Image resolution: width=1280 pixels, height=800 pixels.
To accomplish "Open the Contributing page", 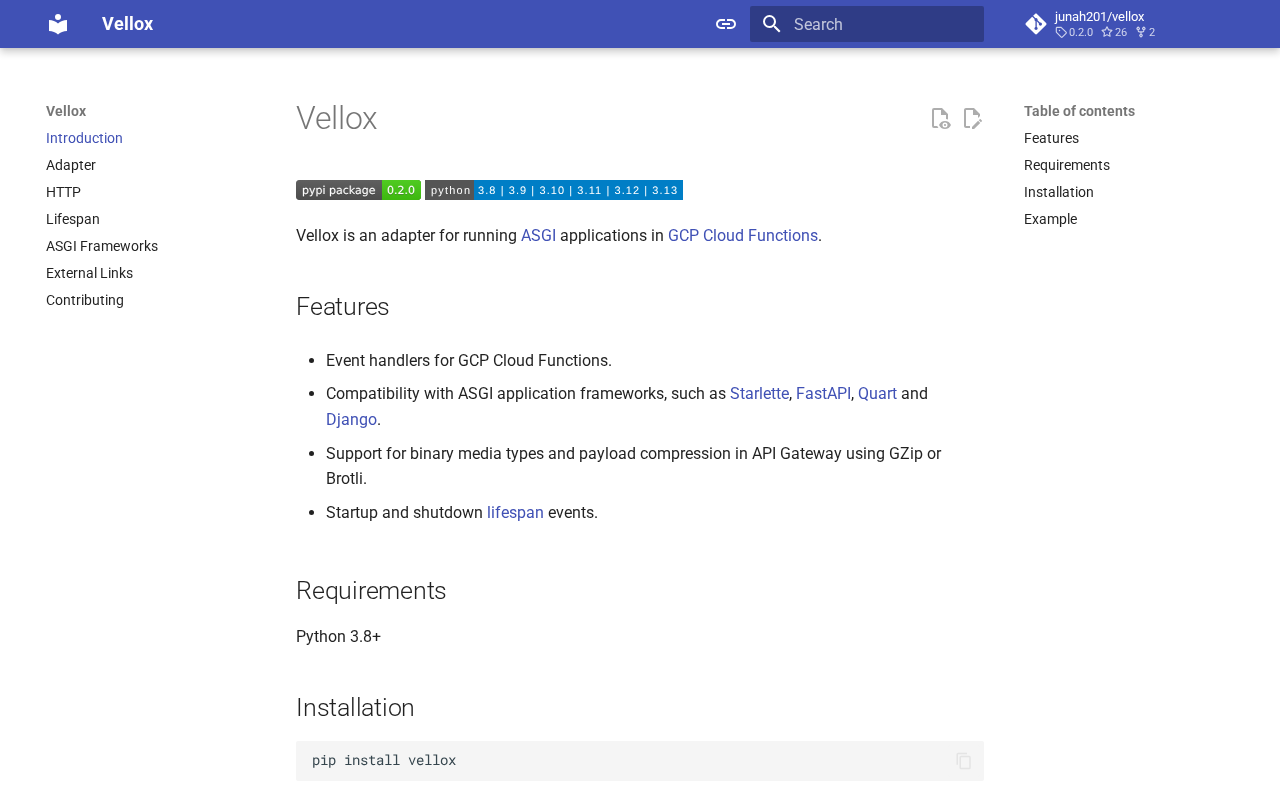I will coord(85,300).
